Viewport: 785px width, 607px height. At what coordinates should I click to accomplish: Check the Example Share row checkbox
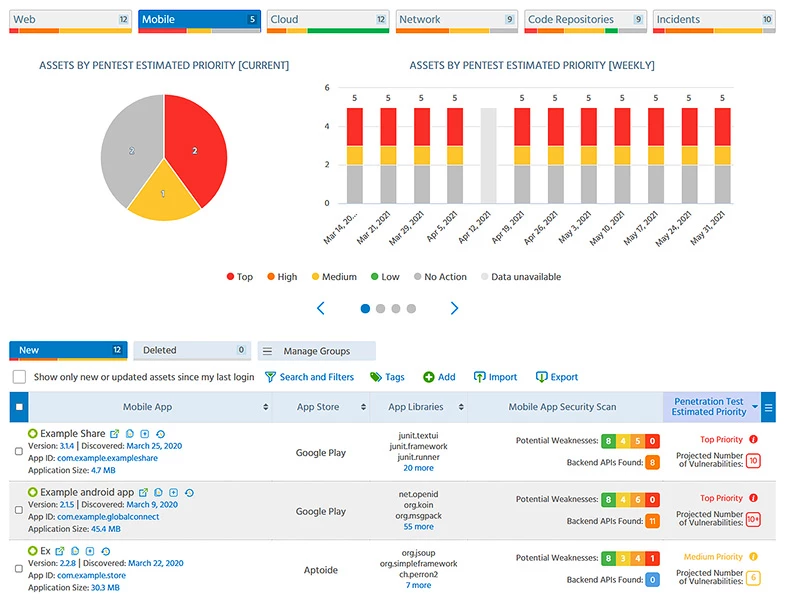pos(19,451)
